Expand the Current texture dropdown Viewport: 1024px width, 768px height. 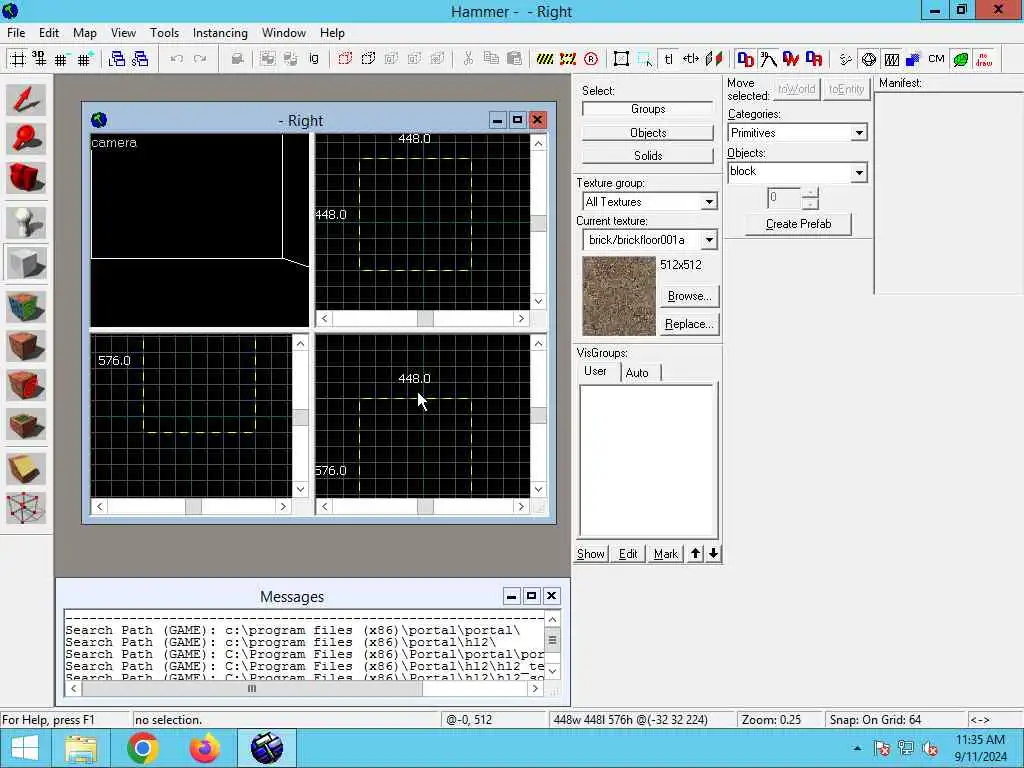click(x=709, y=240)
